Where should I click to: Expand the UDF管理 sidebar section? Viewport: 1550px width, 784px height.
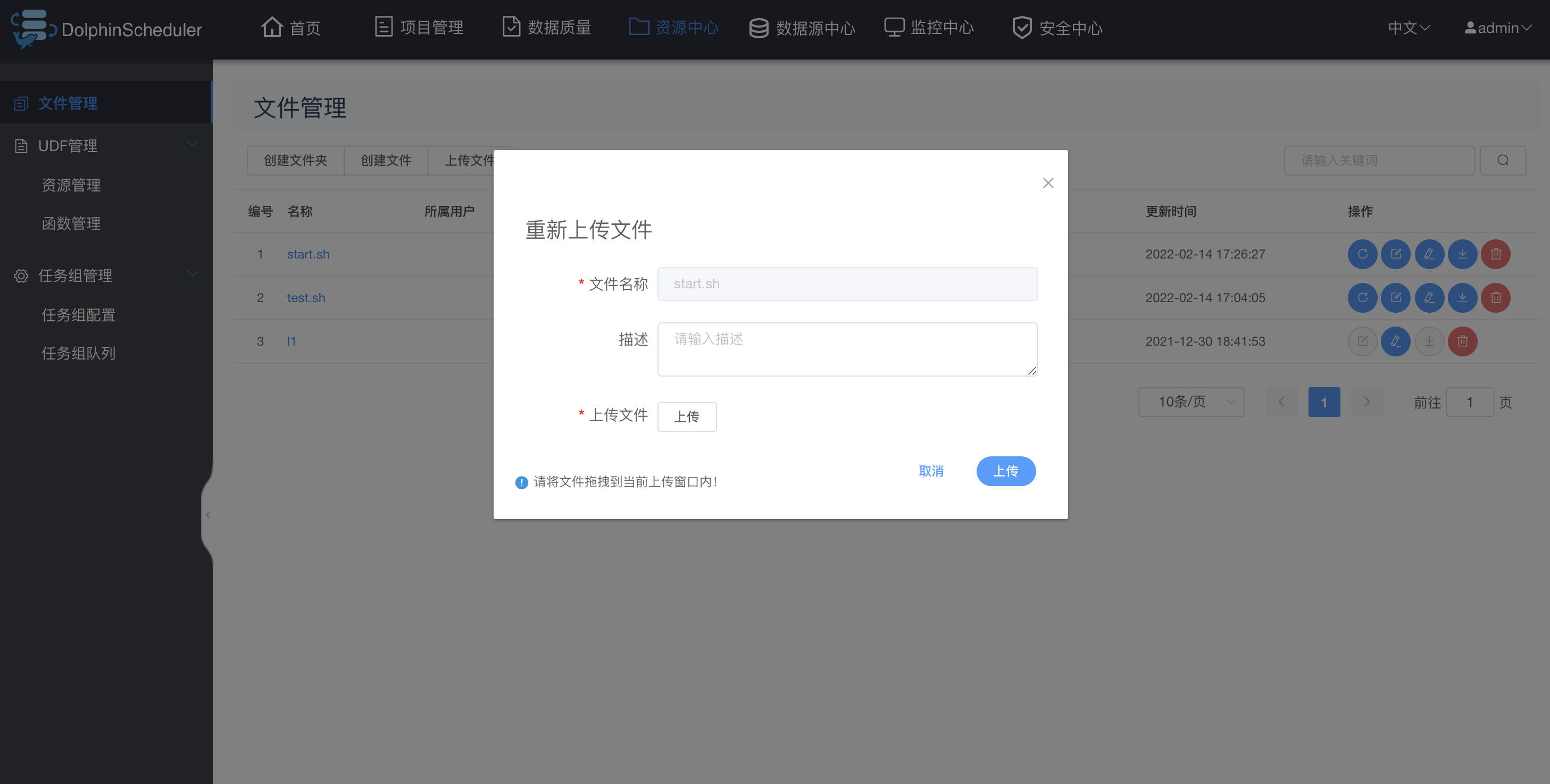point(106,146)
